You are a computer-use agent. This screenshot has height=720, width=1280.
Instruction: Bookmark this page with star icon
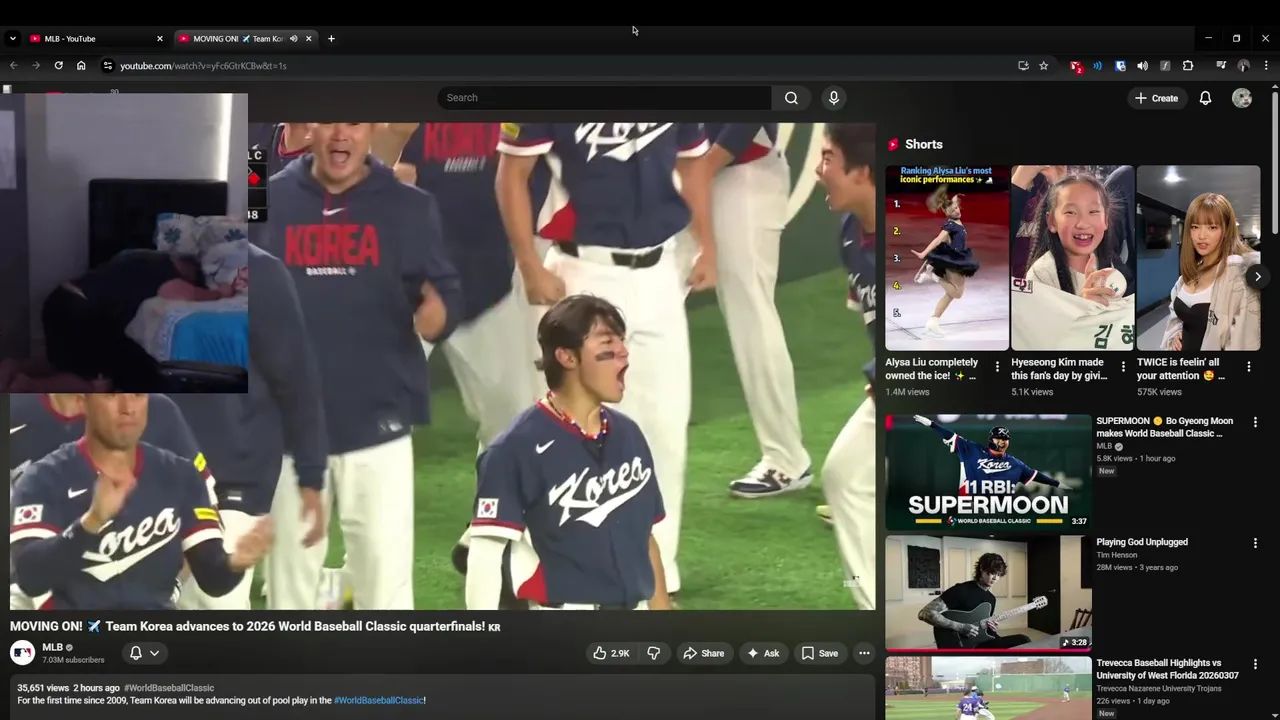click(1043, 66)
